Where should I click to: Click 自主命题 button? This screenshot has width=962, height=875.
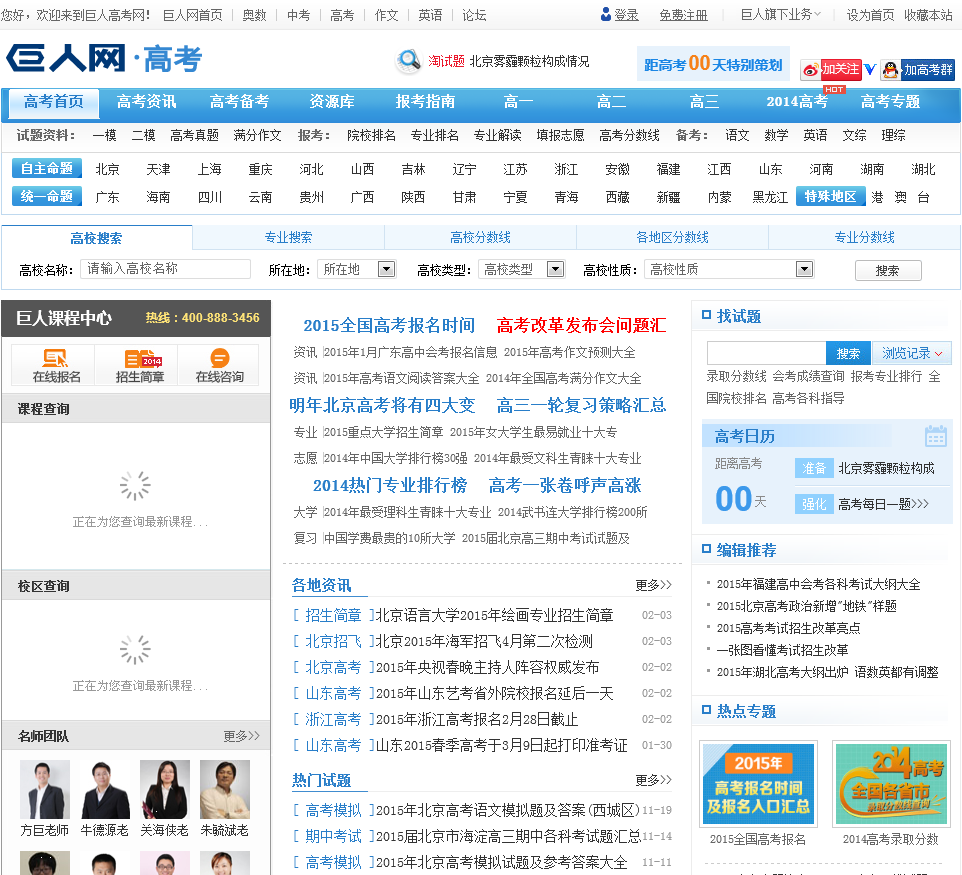click(x=47, y=168)
